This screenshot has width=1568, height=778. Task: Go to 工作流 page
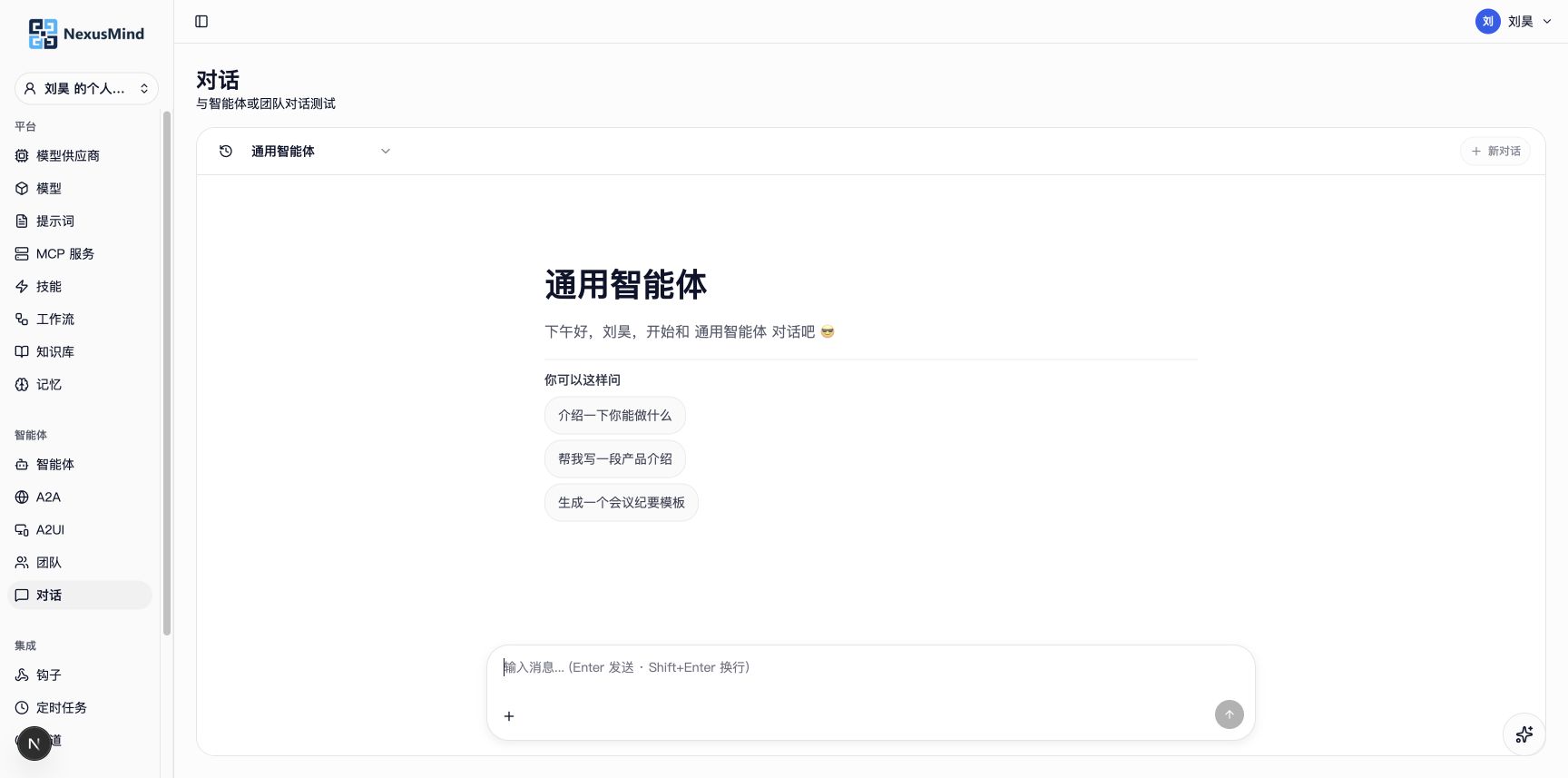tap(80, 320)
